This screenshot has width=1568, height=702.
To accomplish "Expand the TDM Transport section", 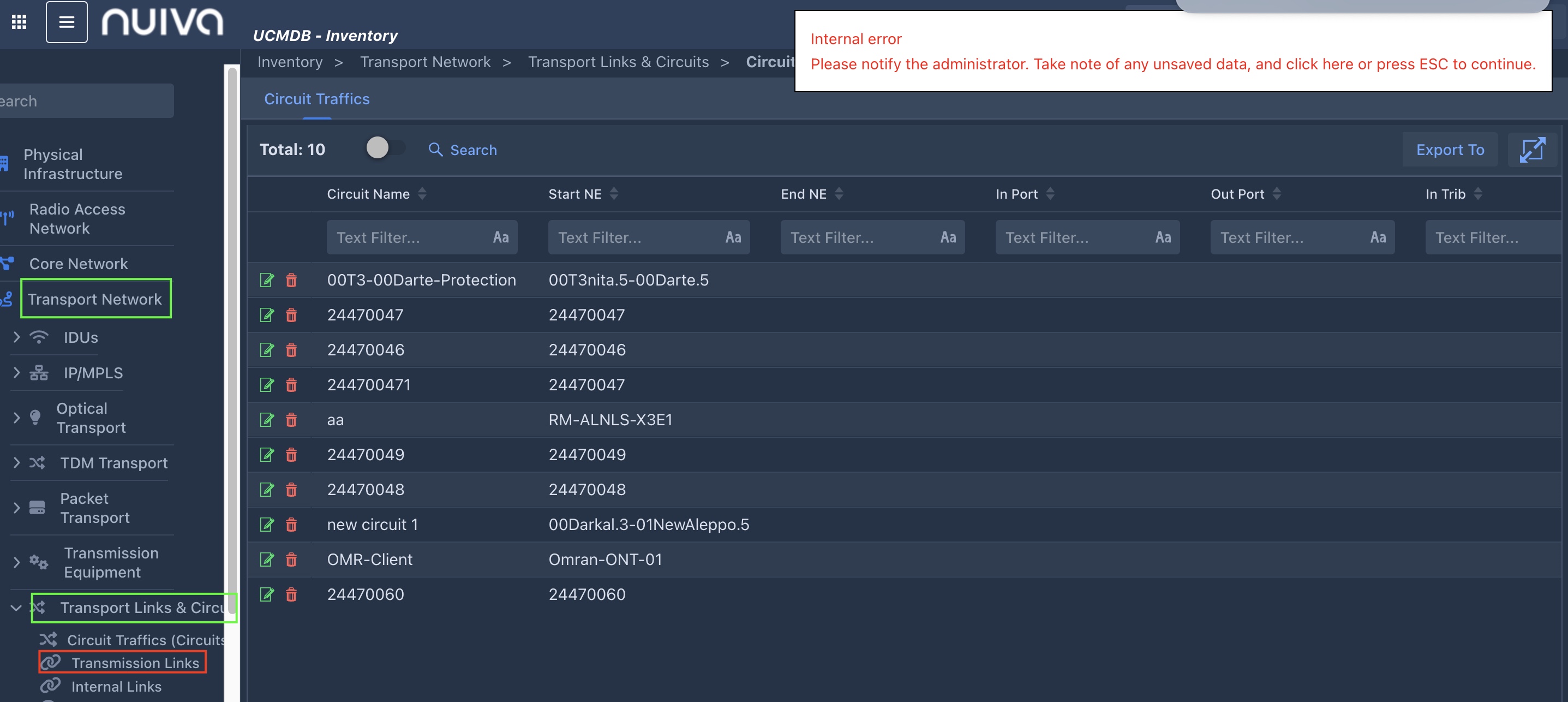I will click(16, 463).
